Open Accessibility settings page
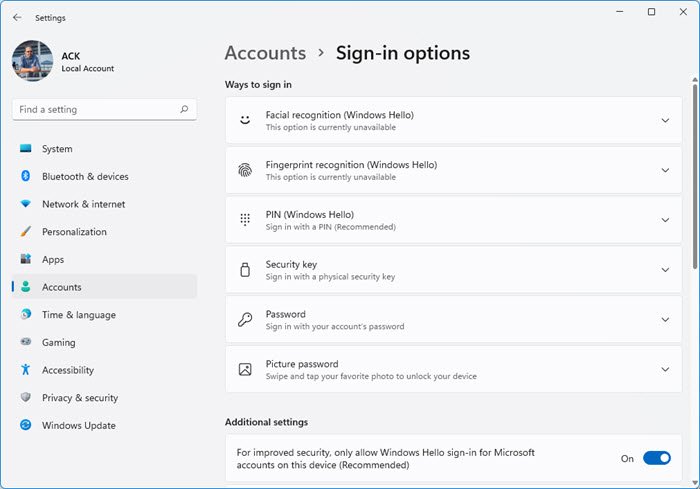The width and height of the screenshot is (700, 489). click(x=67, y=370)
